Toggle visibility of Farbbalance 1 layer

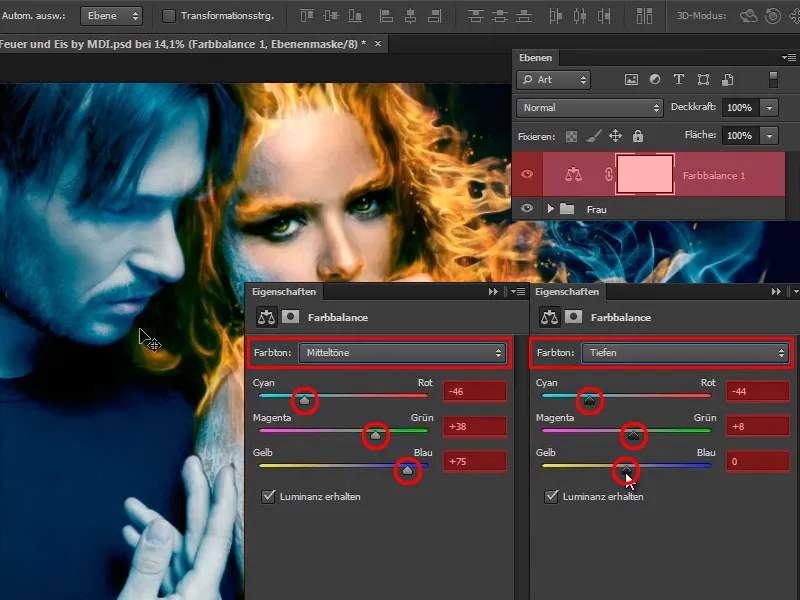527,174
